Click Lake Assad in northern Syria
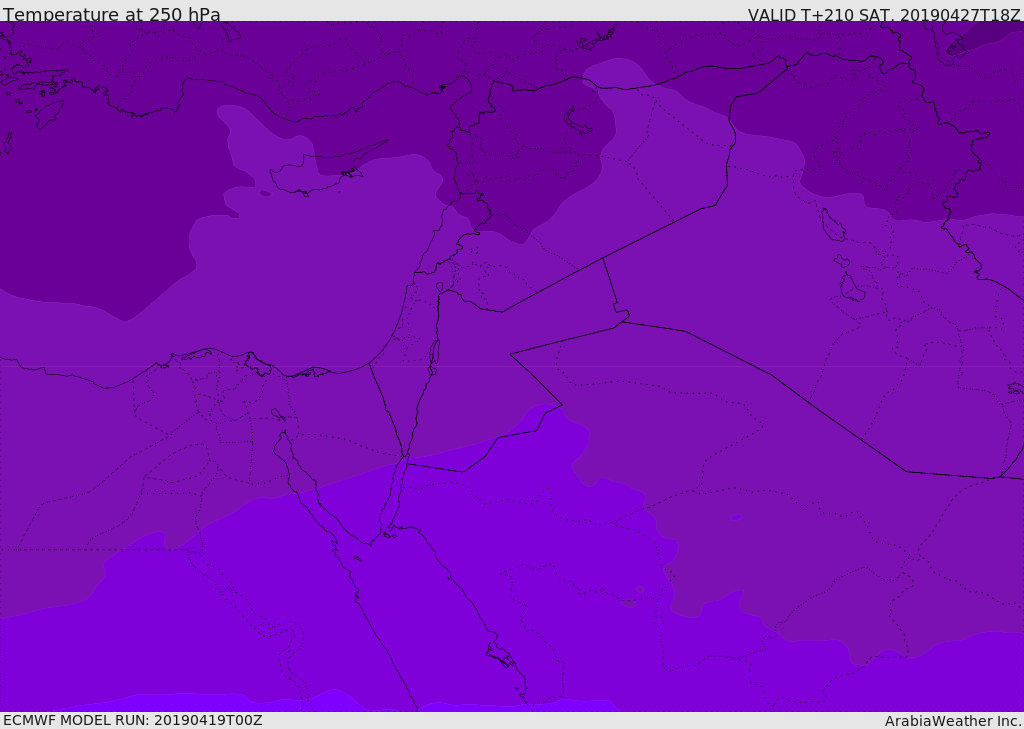The width and height of the screenshot is (1024, 729). point(579,122)
